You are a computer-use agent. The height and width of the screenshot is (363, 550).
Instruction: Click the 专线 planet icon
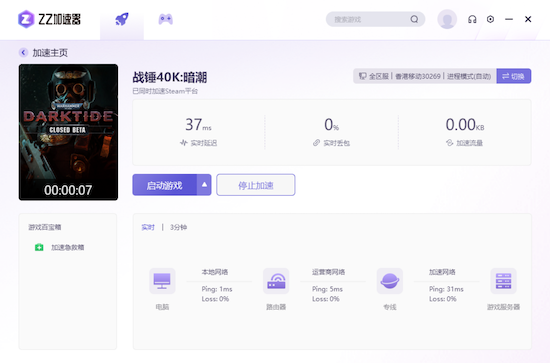point(390,281)
